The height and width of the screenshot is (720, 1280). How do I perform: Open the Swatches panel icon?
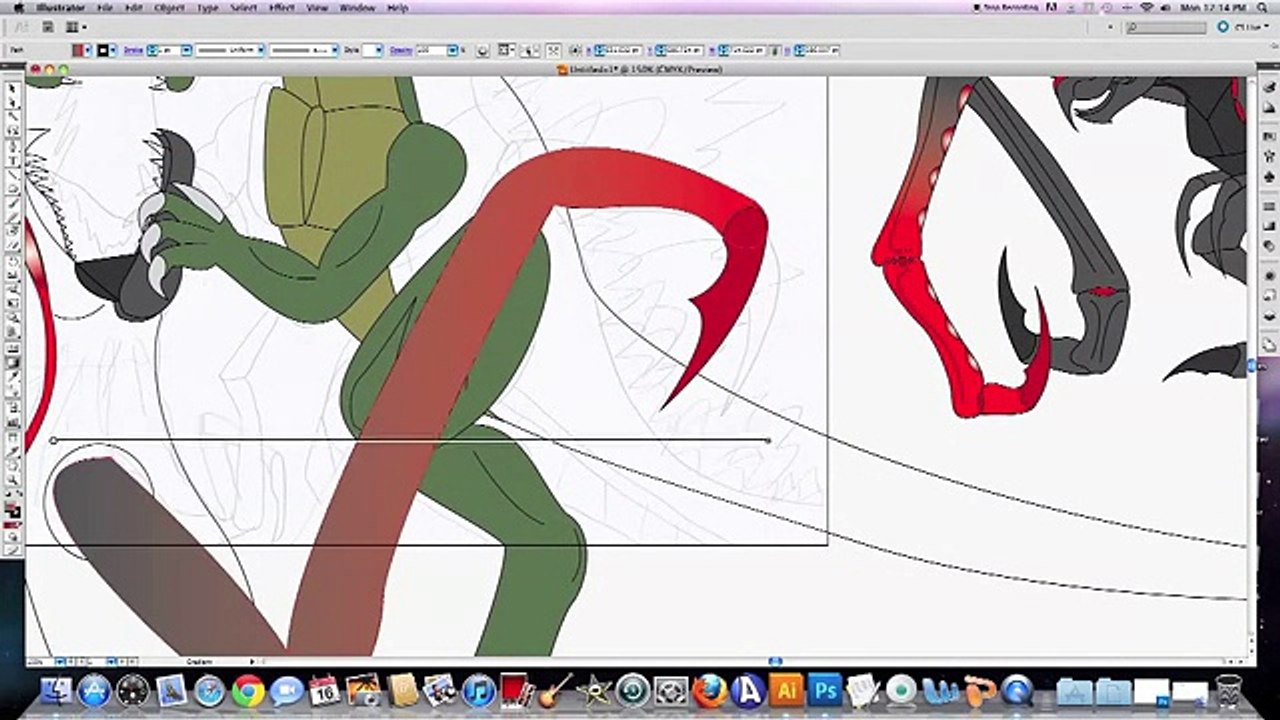point(1269,135)
